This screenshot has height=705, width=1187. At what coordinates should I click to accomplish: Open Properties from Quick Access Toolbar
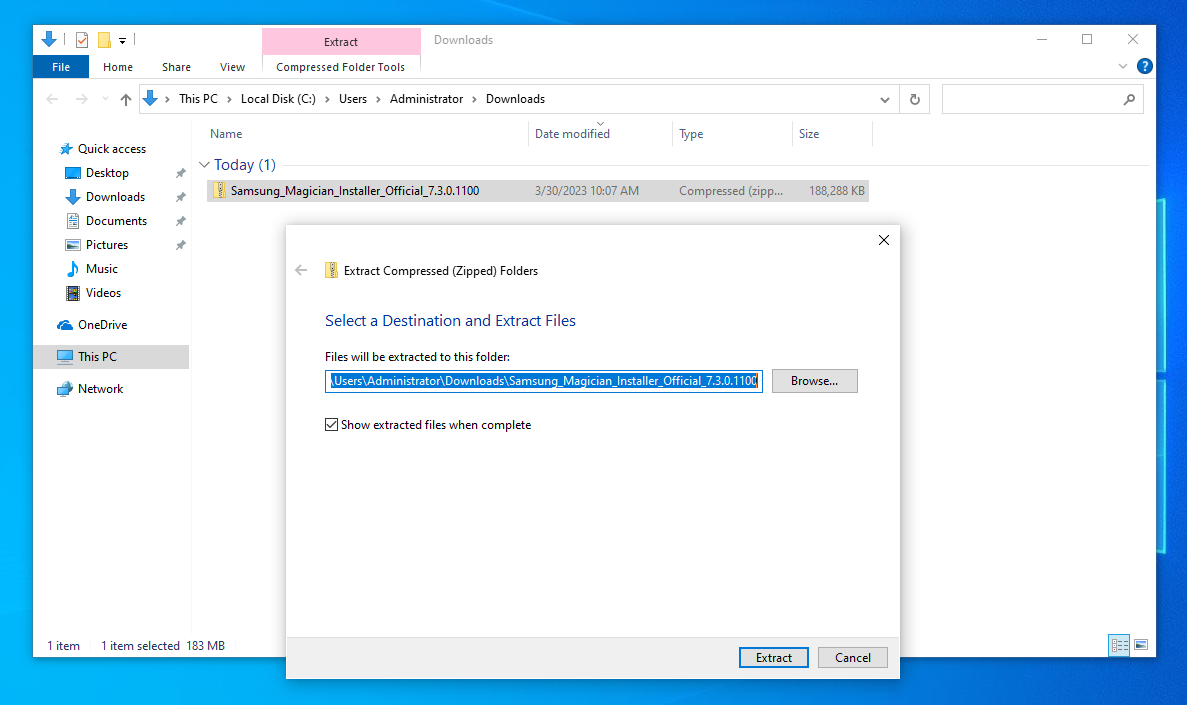tap(83, 39)
